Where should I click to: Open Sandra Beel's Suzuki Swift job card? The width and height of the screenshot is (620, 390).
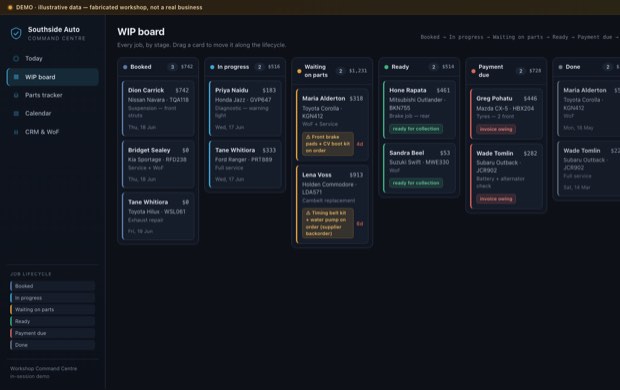[419, 168]
